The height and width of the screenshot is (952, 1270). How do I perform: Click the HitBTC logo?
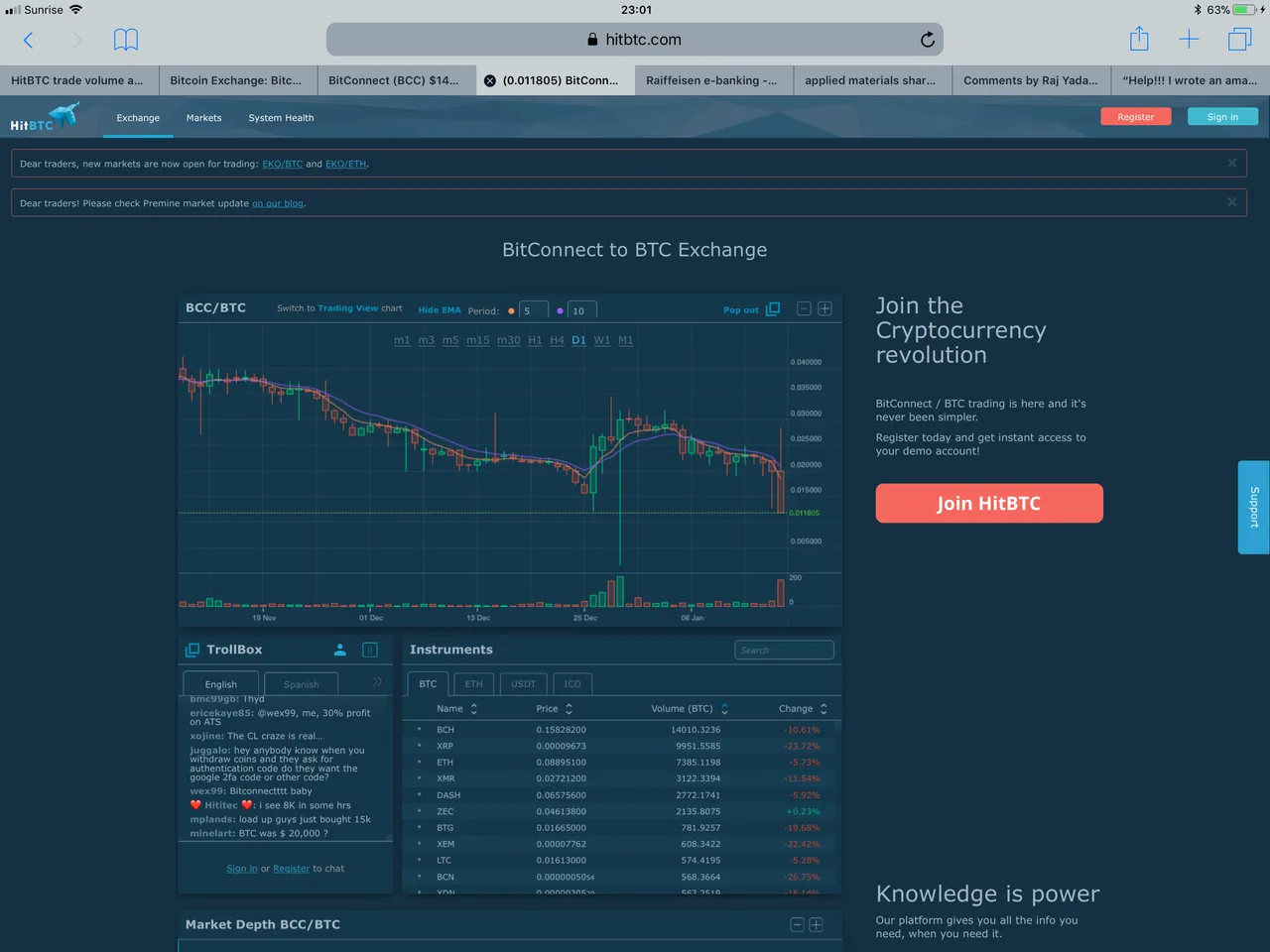44,117
